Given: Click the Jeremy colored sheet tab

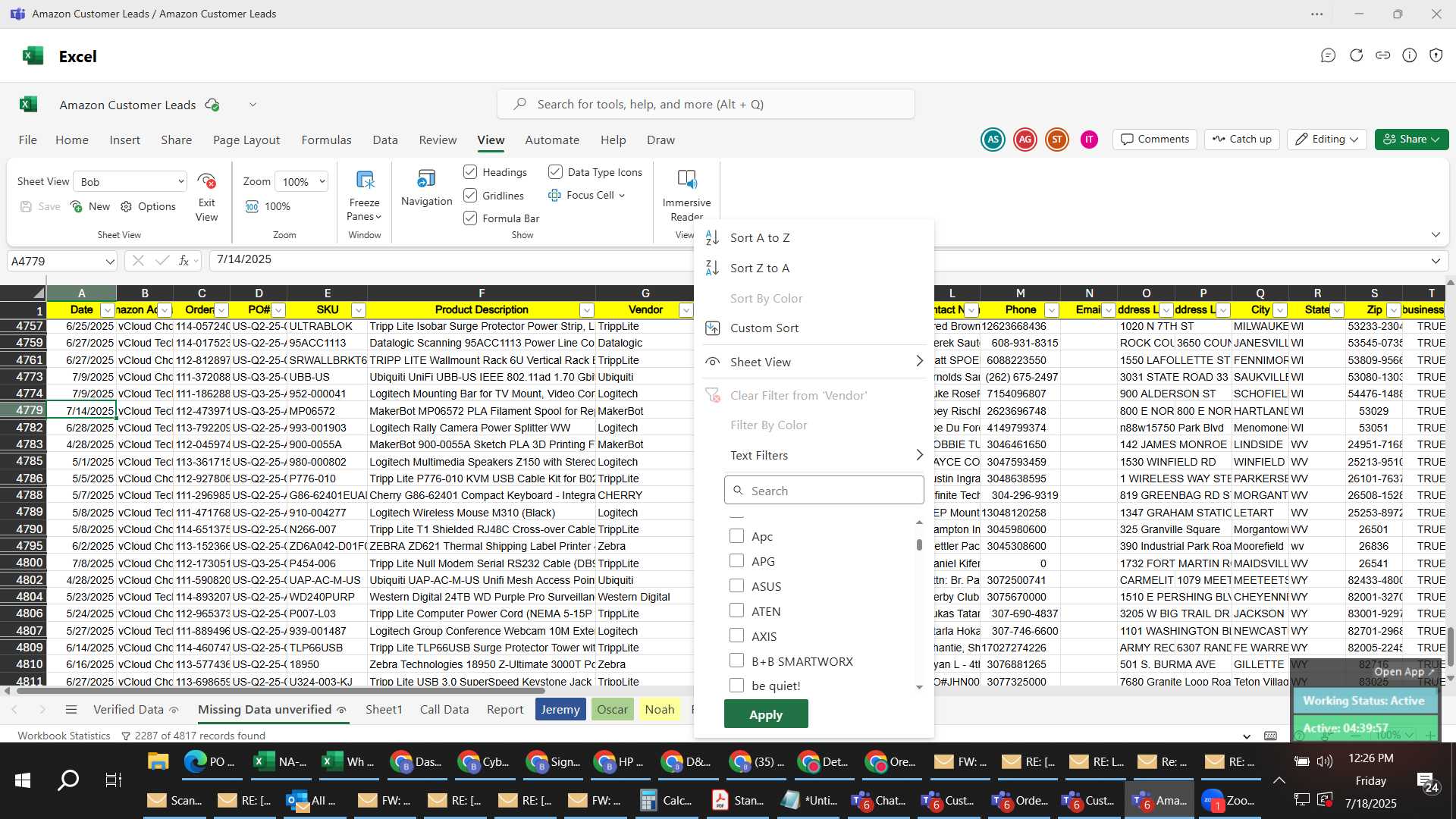Looking at the screenshot, I should point(560,710).
